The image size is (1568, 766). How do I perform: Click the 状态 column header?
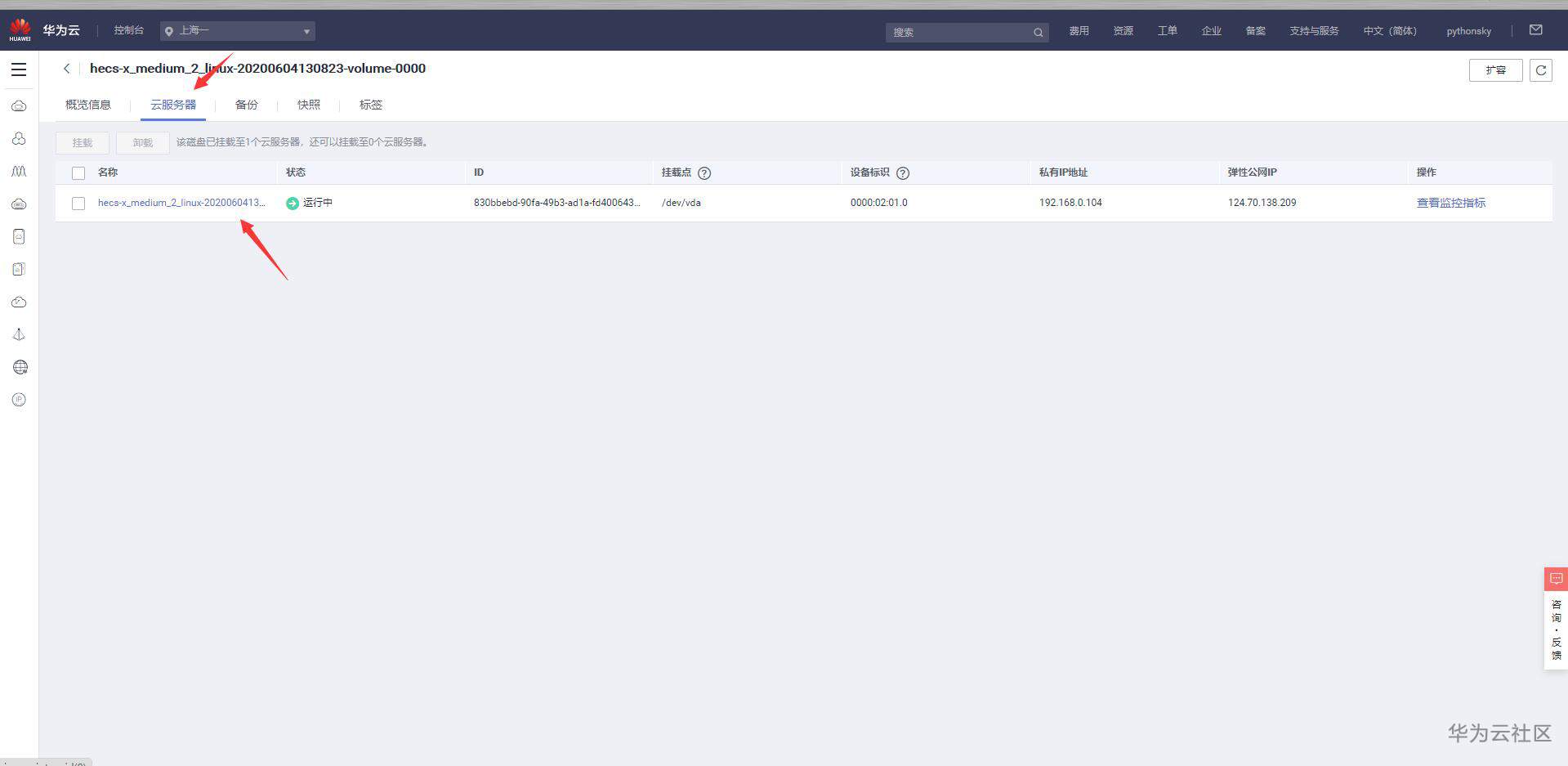[x=296, y=172]
